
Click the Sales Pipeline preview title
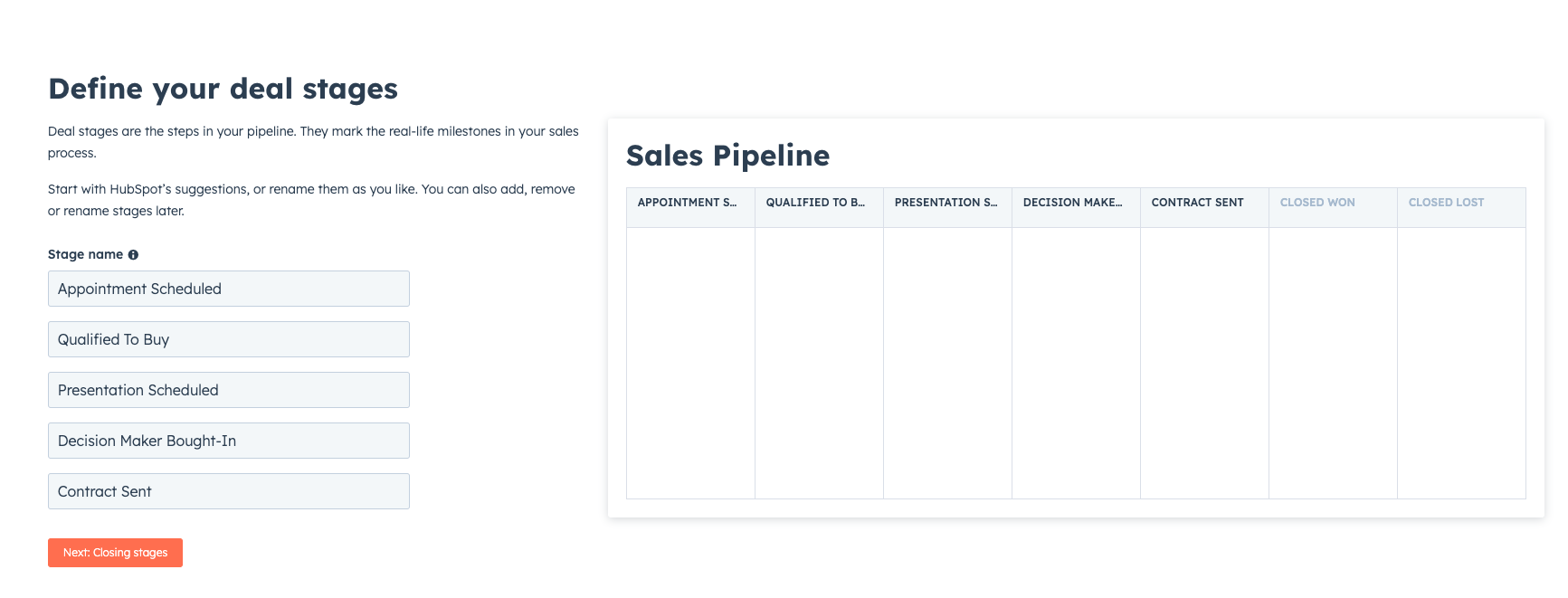[727, 156]
